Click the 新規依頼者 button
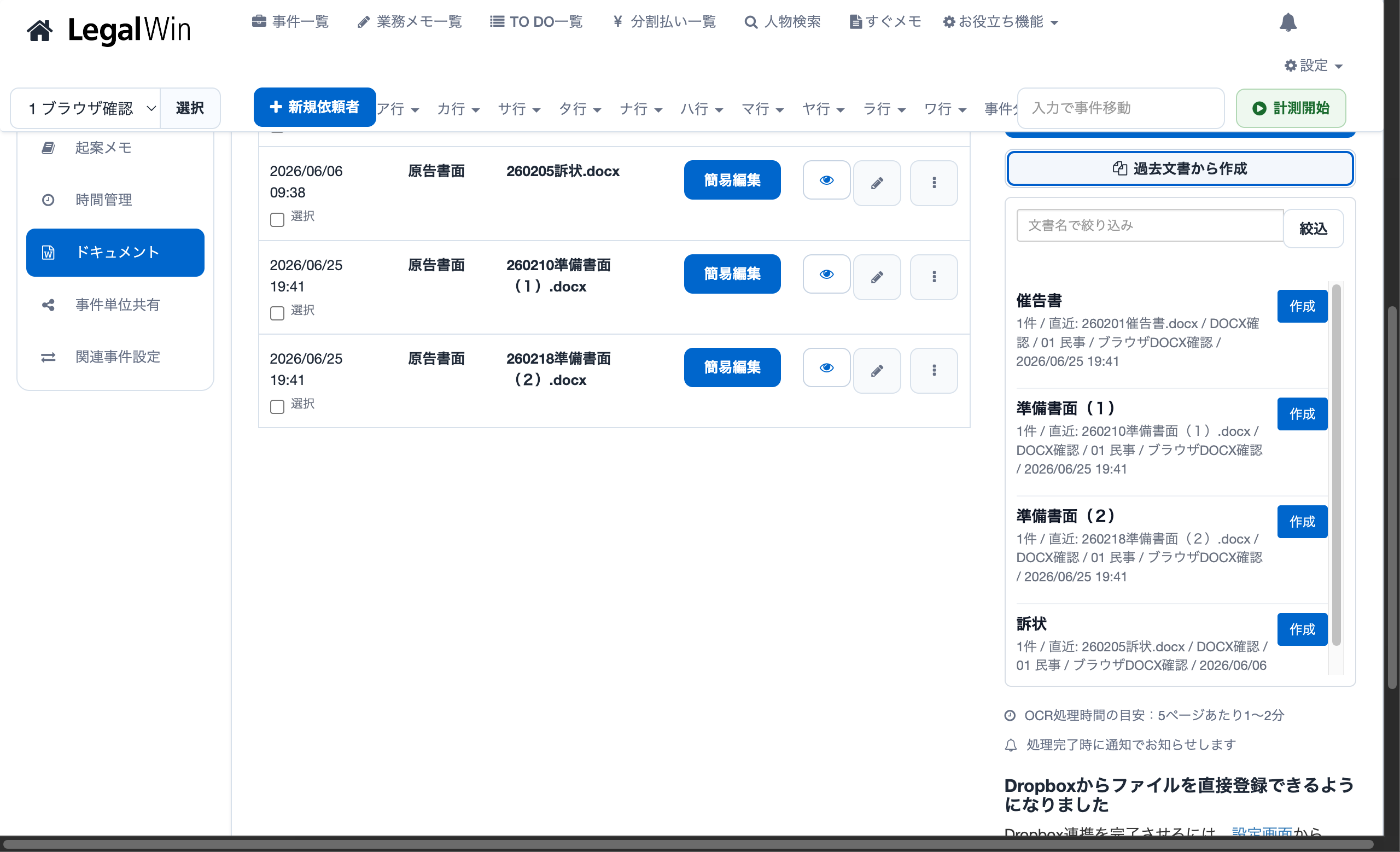Image resolution: width=1400 pixels, height=852 pixels. [x=315, y=107]
